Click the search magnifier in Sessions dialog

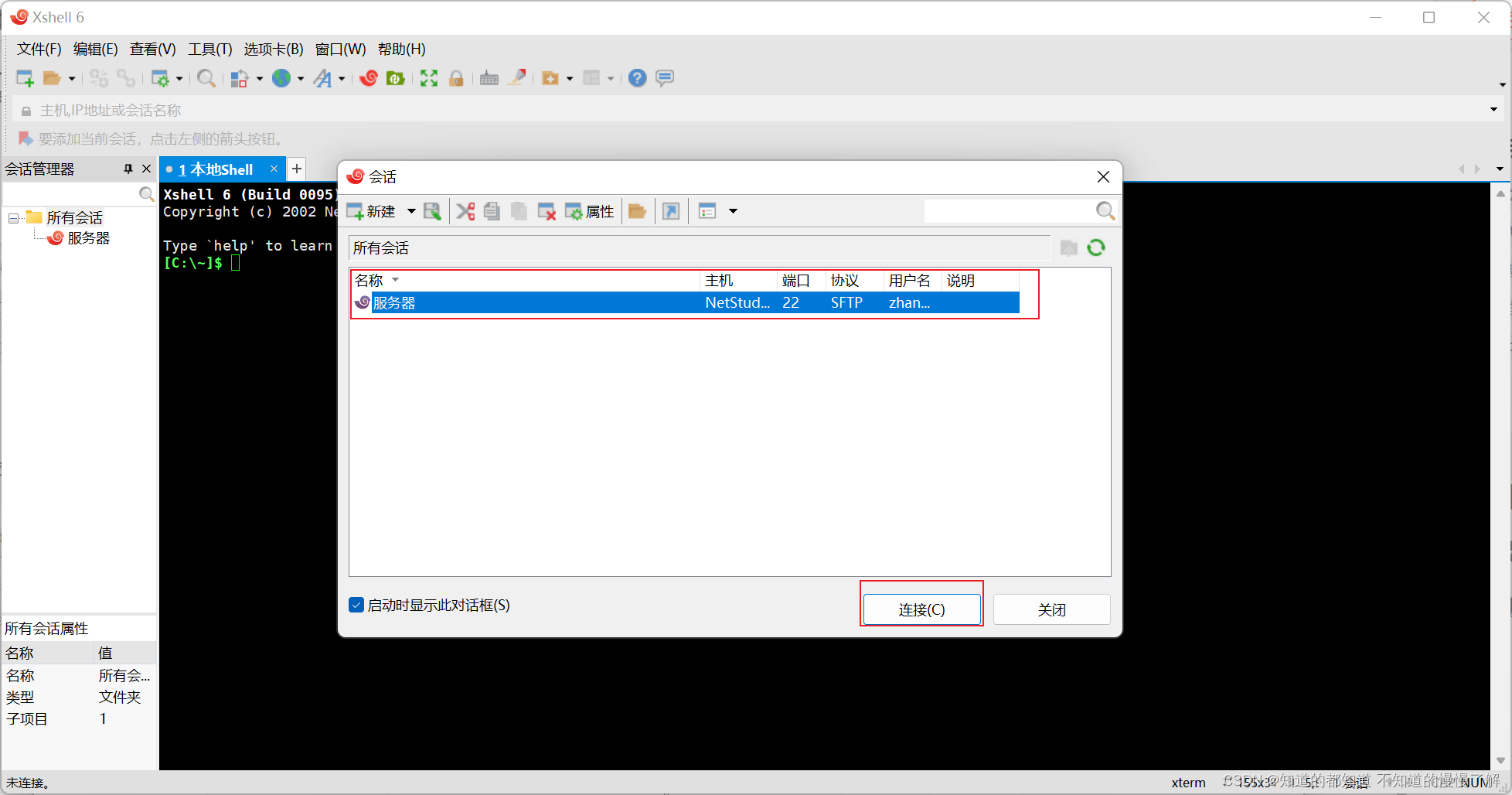[x=1105, y=211]
